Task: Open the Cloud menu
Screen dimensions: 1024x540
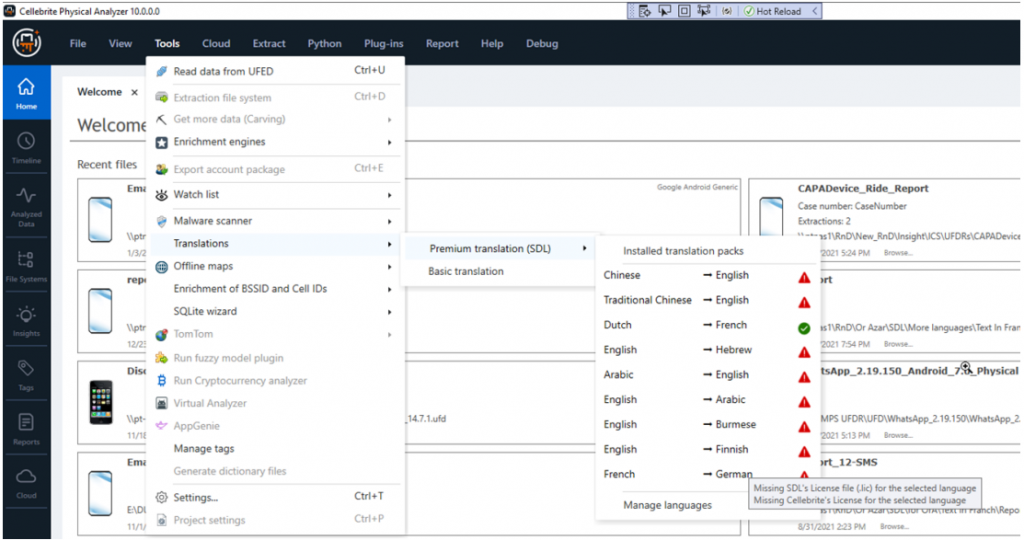Action: [x=216, y=44]
